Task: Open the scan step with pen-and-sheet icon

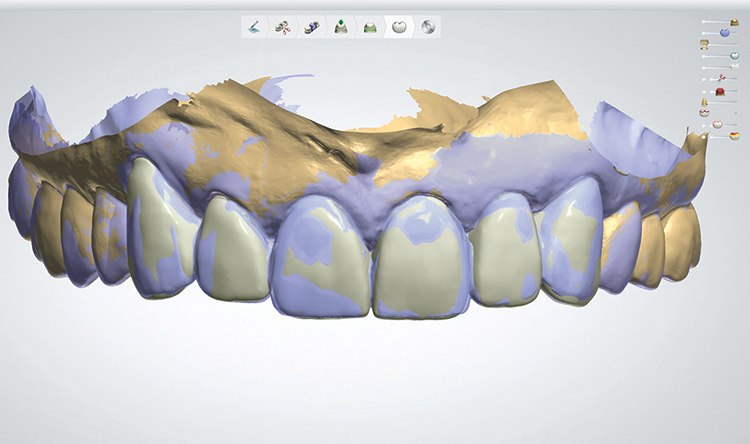Action: click(254, 27)
